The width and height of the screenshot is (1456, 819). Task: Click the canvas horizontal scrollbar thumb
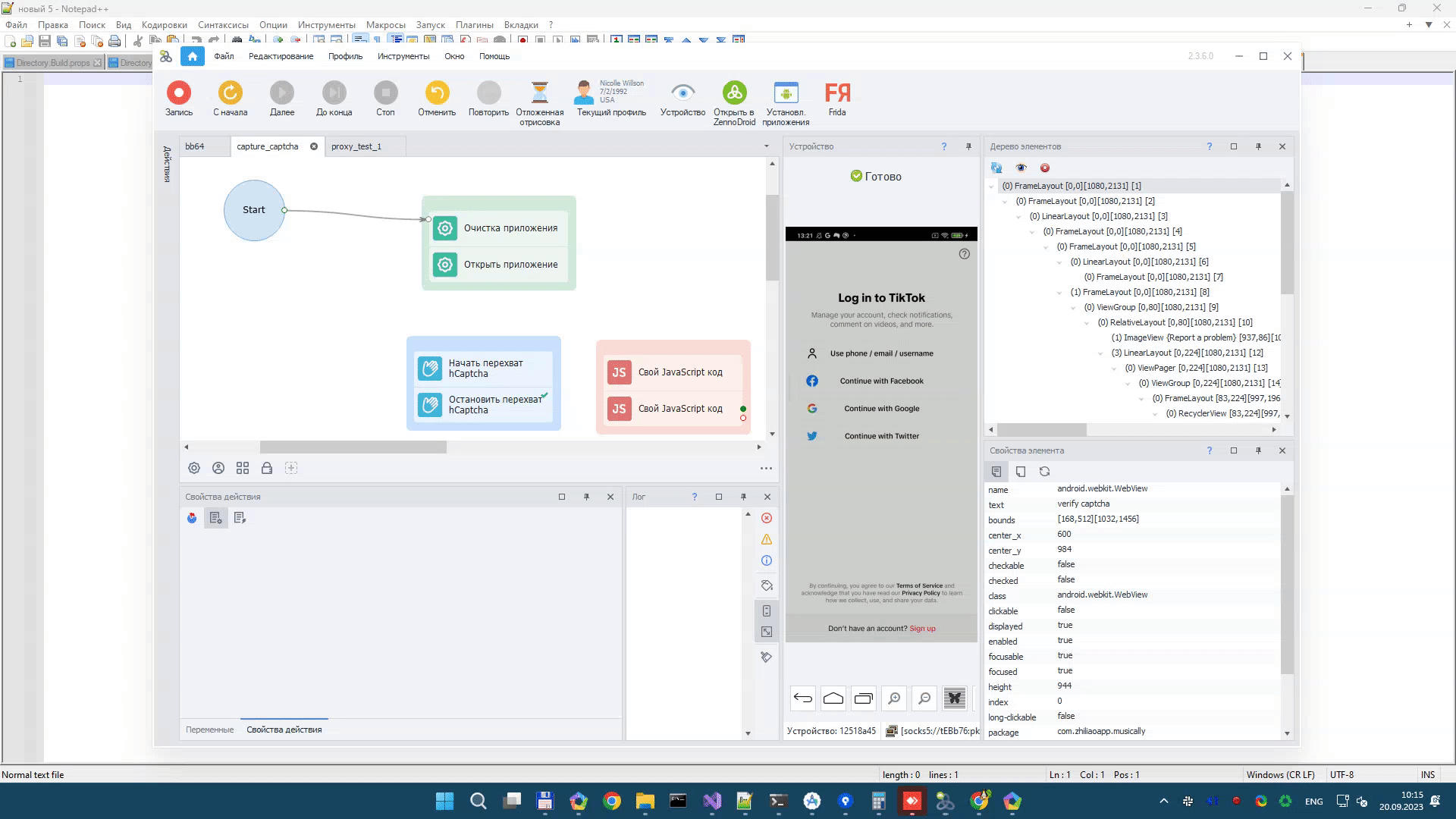point(353,447)
